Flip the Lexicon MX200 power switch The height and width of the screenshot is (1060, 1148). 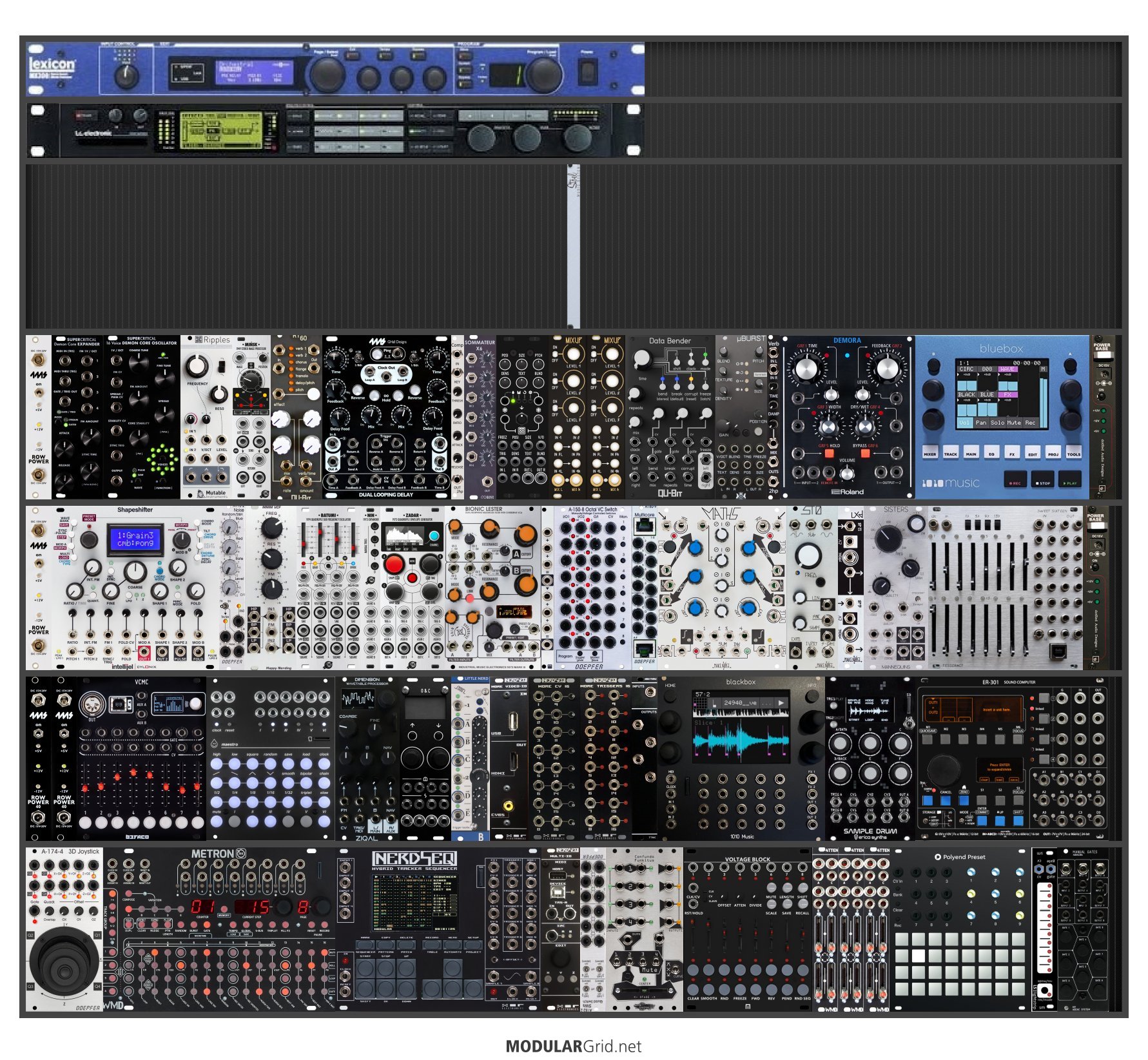(x=587, y=72)
